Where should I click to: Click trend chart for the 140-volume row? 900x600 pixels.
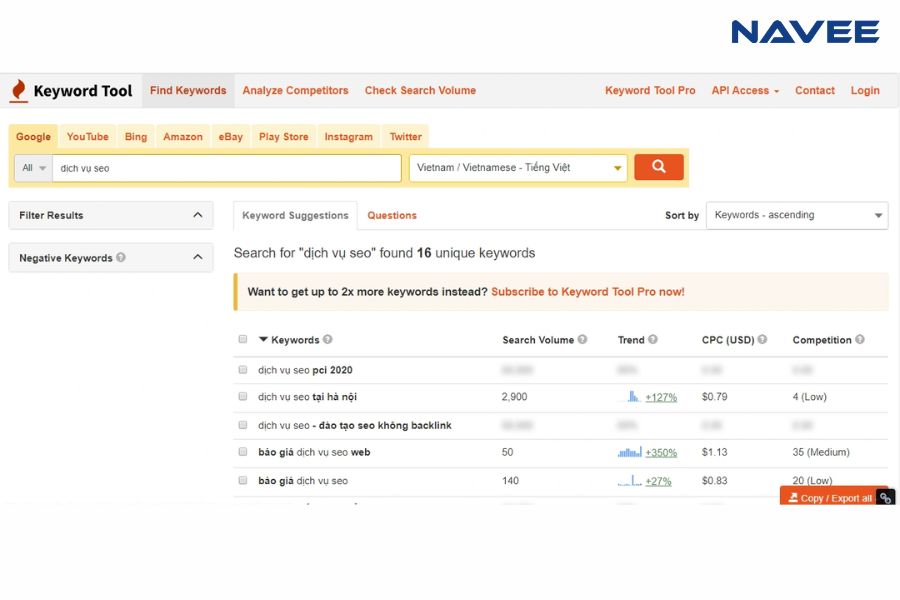click(630, 481)
